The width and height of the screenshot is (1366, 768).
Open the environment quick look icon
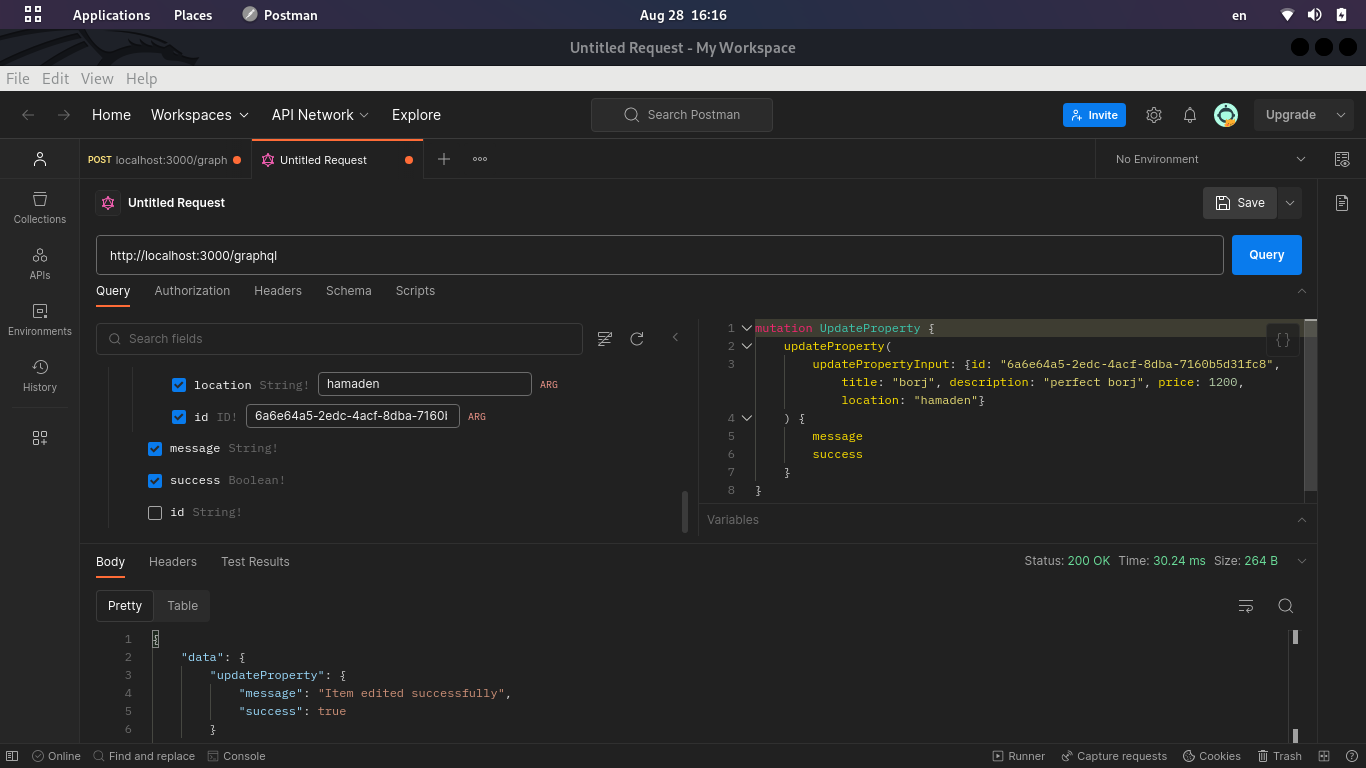(1342, 159)
